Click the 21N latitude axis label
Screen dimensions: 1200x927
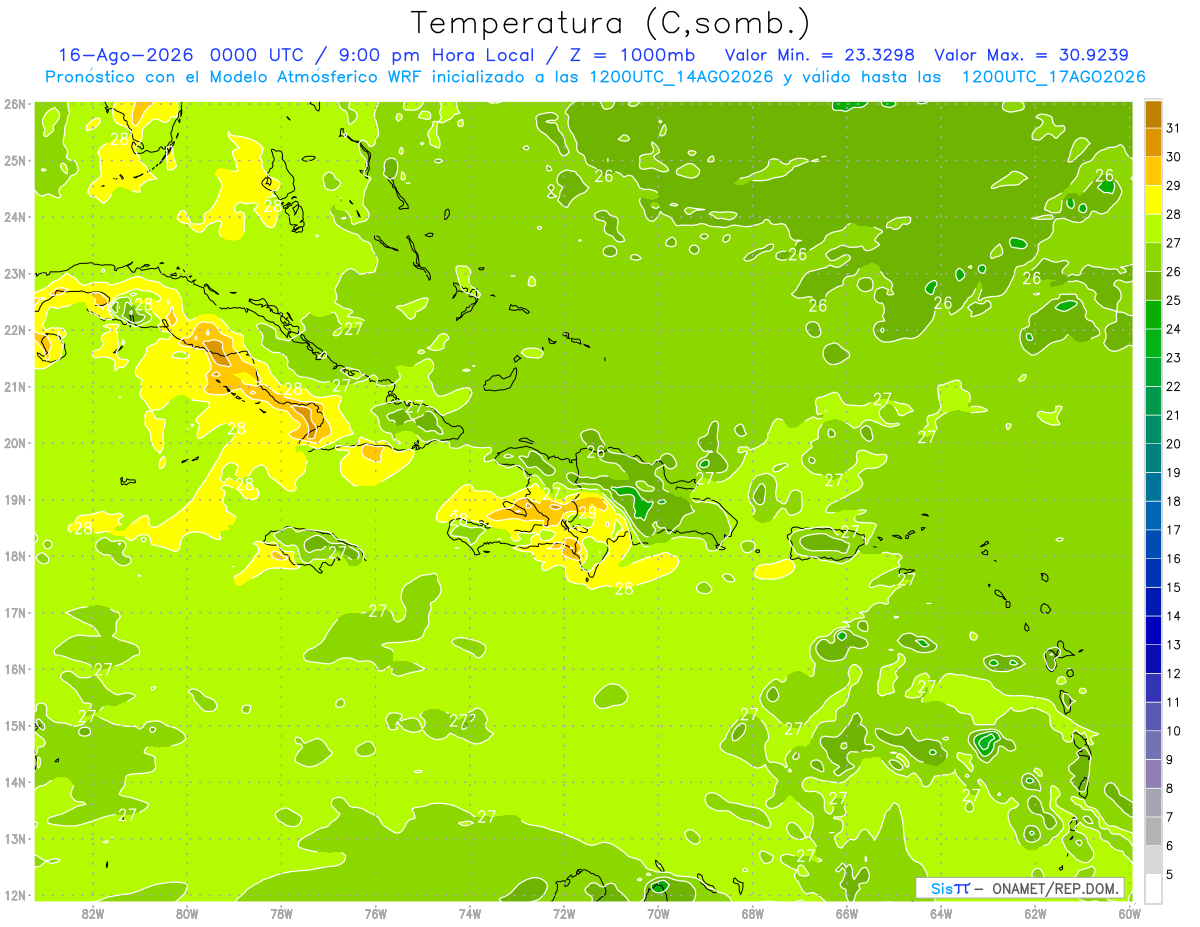click(x=16, y=386)
